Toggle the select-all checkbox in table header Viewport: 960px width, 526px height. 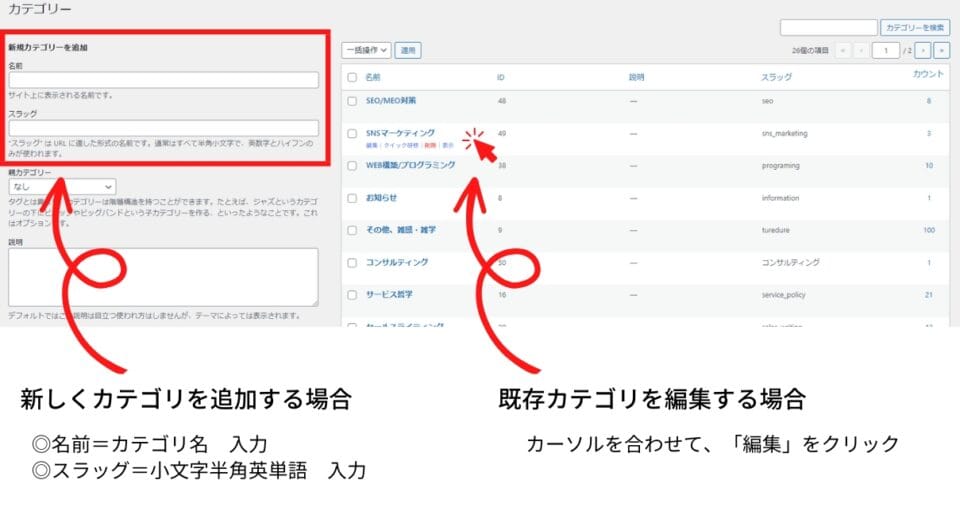click(x=352, y=77)
